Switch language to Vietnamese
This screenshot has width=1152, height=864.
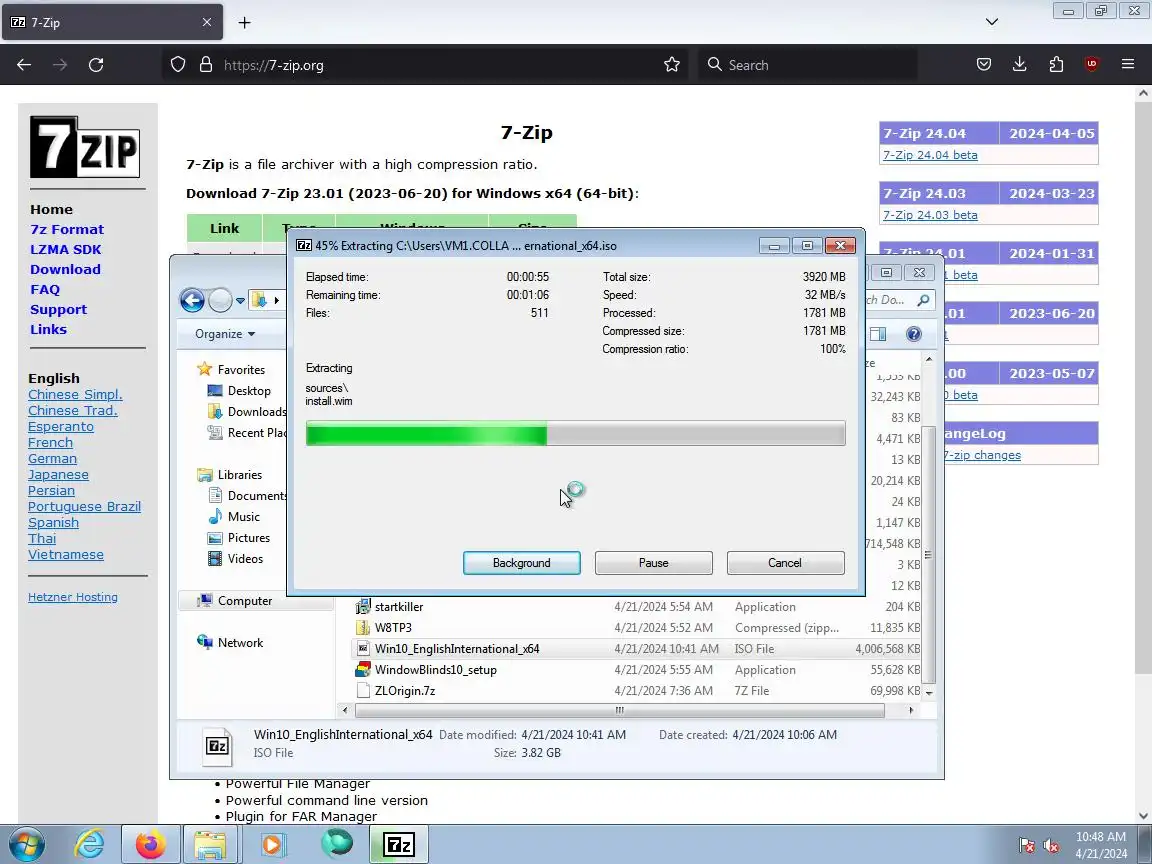coord(65,555)
